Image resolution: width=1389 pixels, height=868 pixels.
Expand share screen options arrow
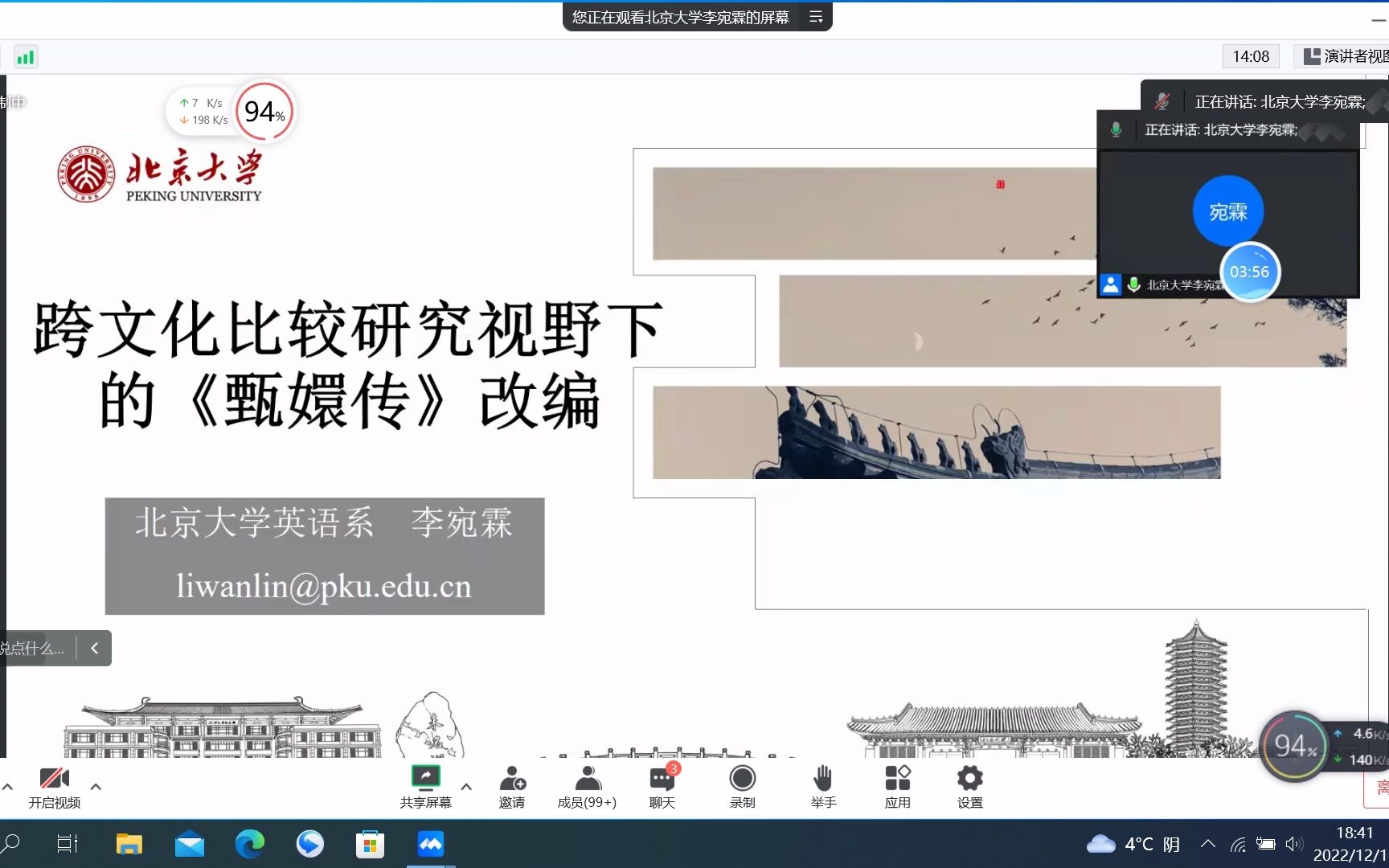point(466,787)
